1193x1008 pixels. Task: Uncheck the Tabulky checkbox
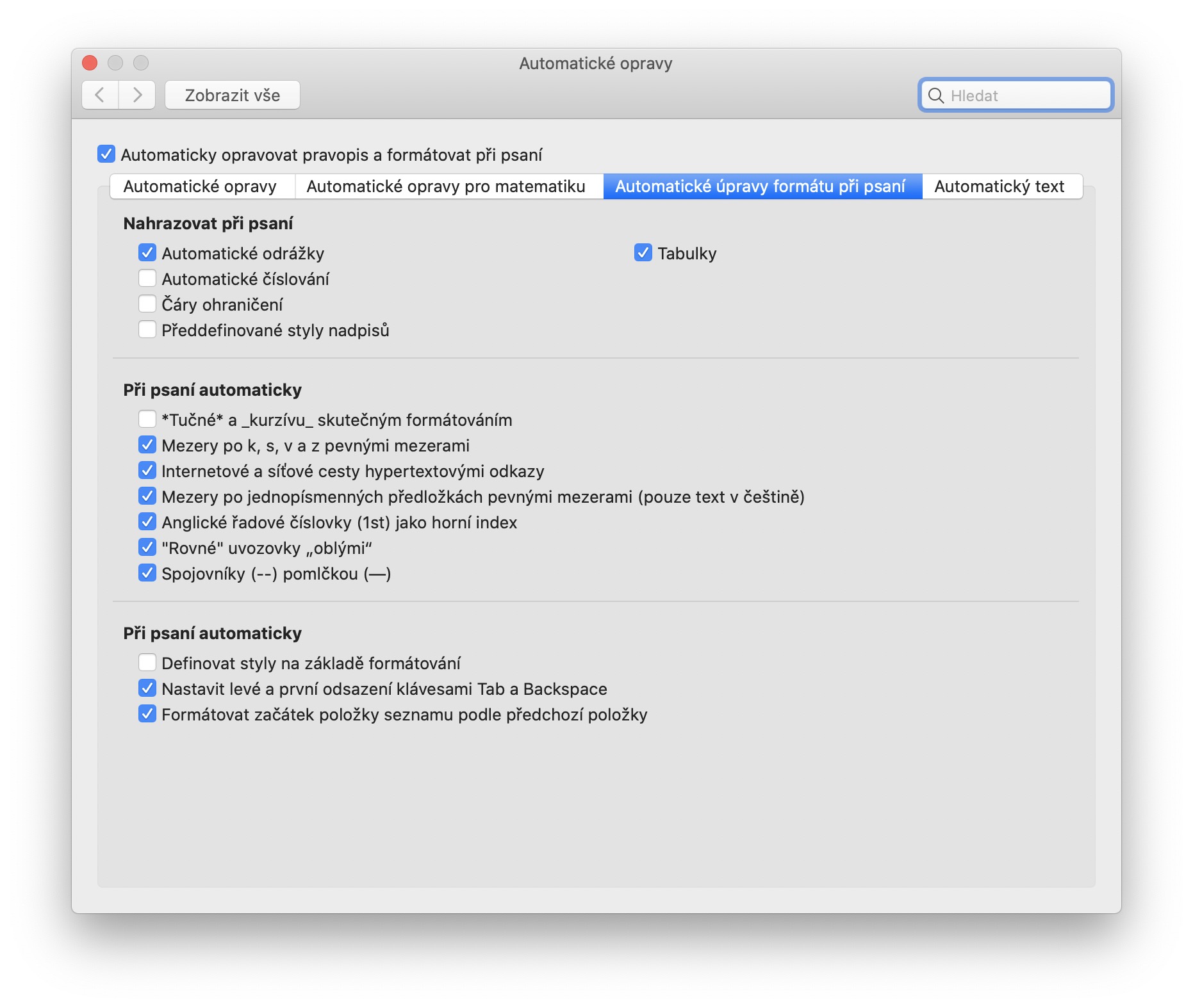point(643,253)
